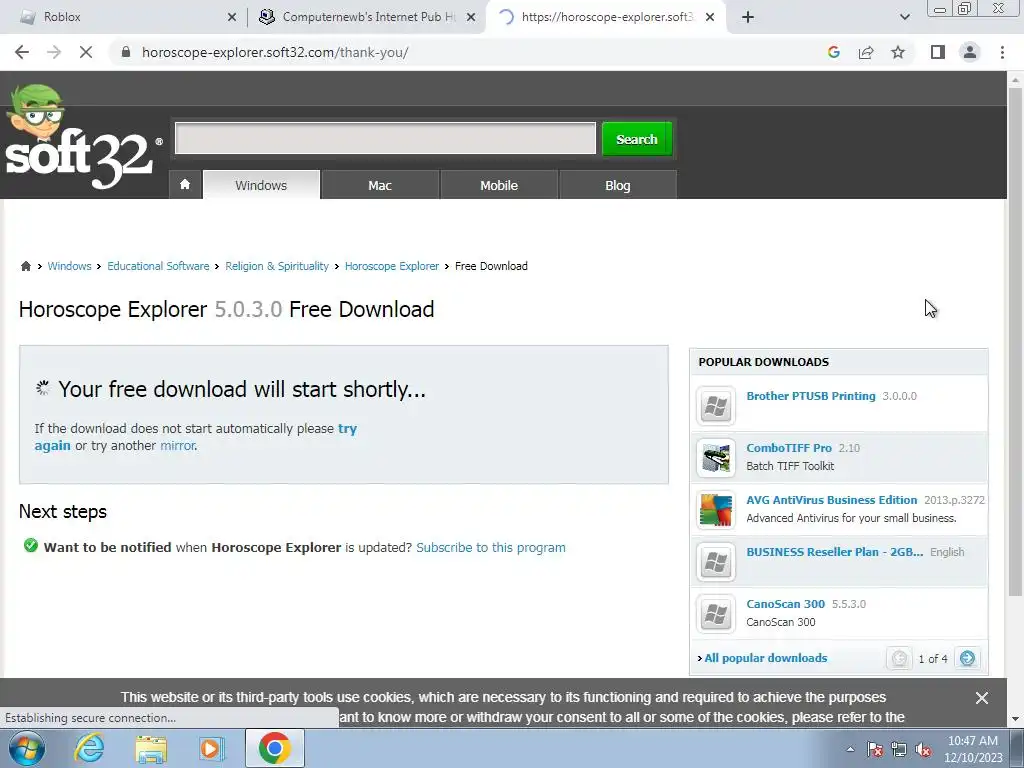Click Windows breadcrumb link
1024x768 pixels.
tap(69, 266)
